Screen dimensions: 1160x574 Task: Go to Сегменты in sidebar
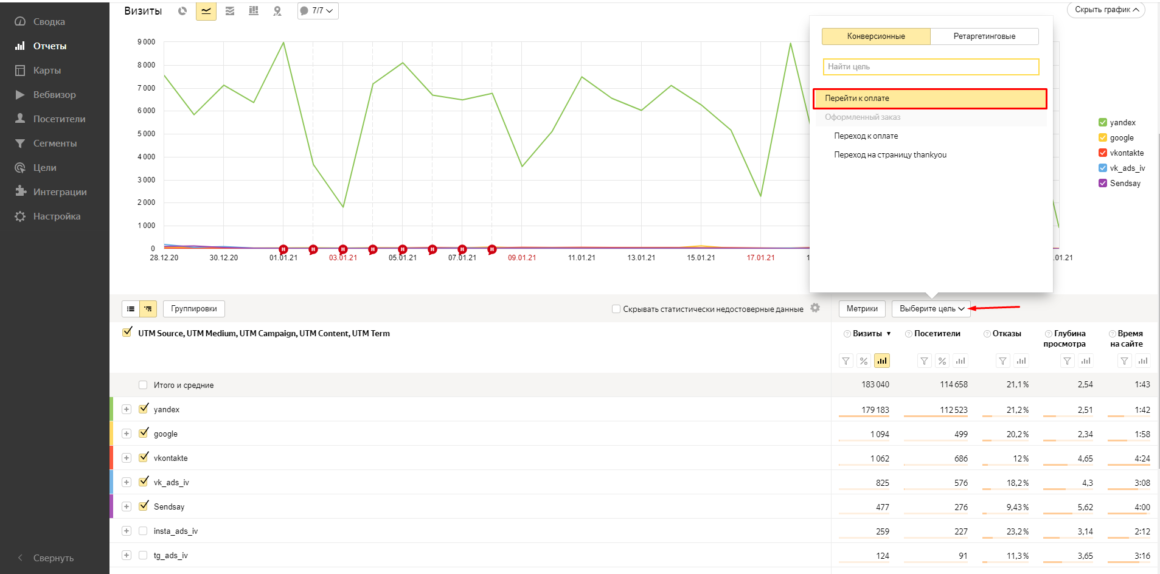tap(55, 143)
